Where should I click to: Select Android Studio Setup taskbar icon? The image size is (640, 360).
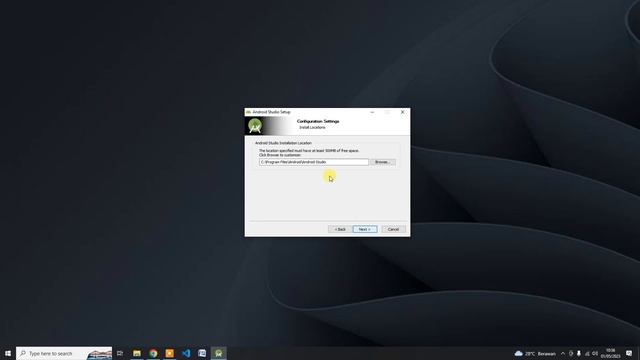coord(218,353)
